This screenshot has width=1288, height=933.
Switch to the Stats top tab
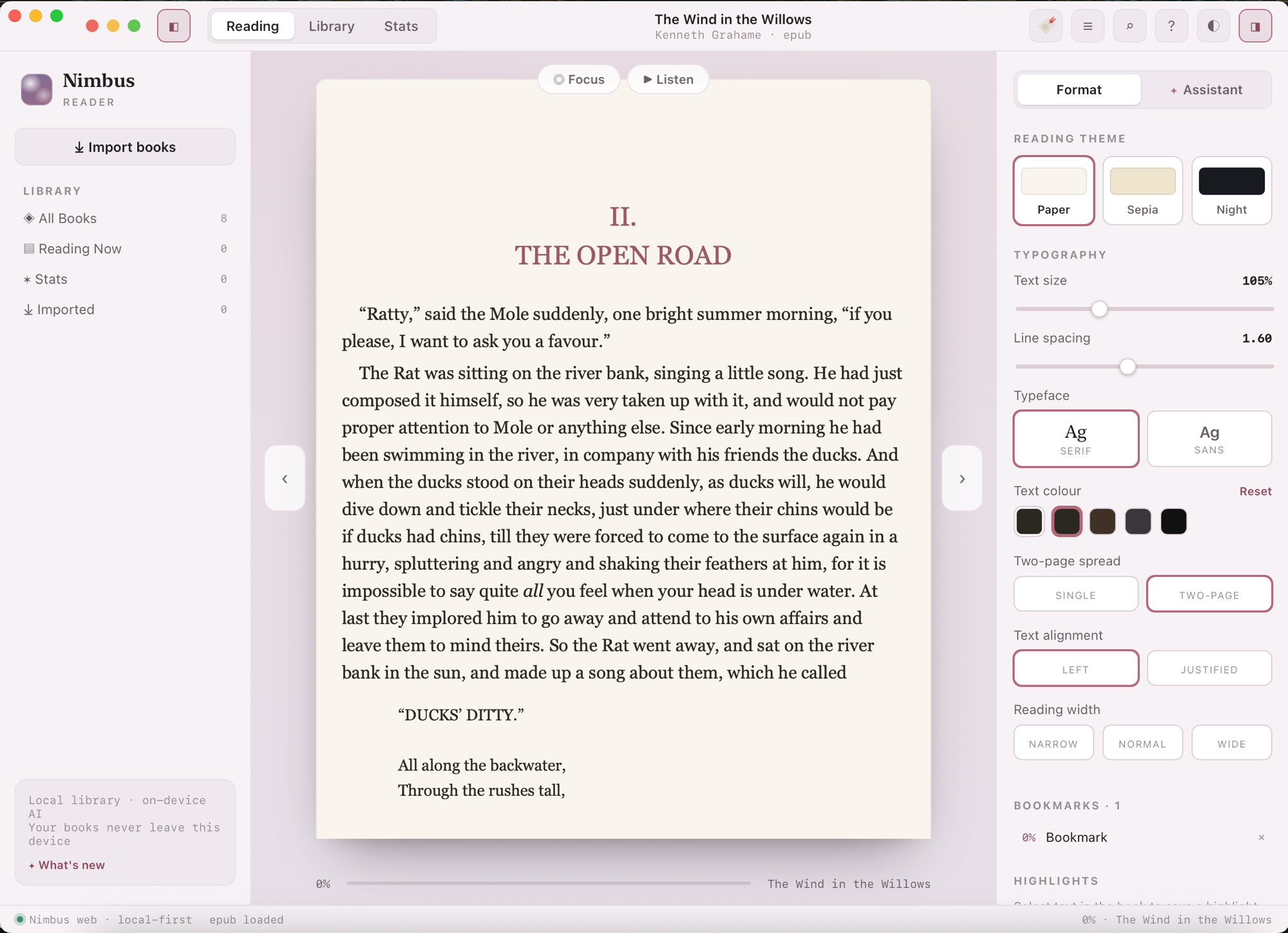pyautogui.click(x=401, y=26)
